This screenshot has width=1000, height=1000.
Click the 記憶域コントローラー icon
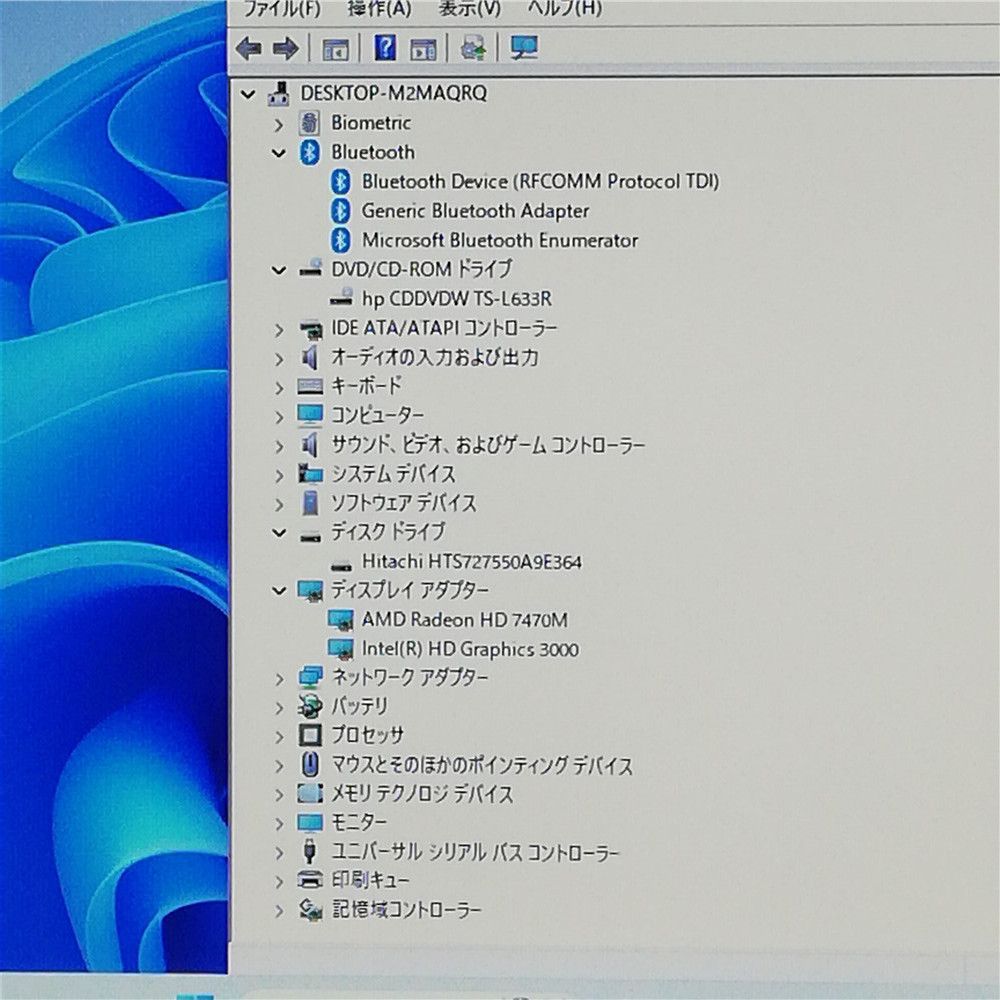311,910
